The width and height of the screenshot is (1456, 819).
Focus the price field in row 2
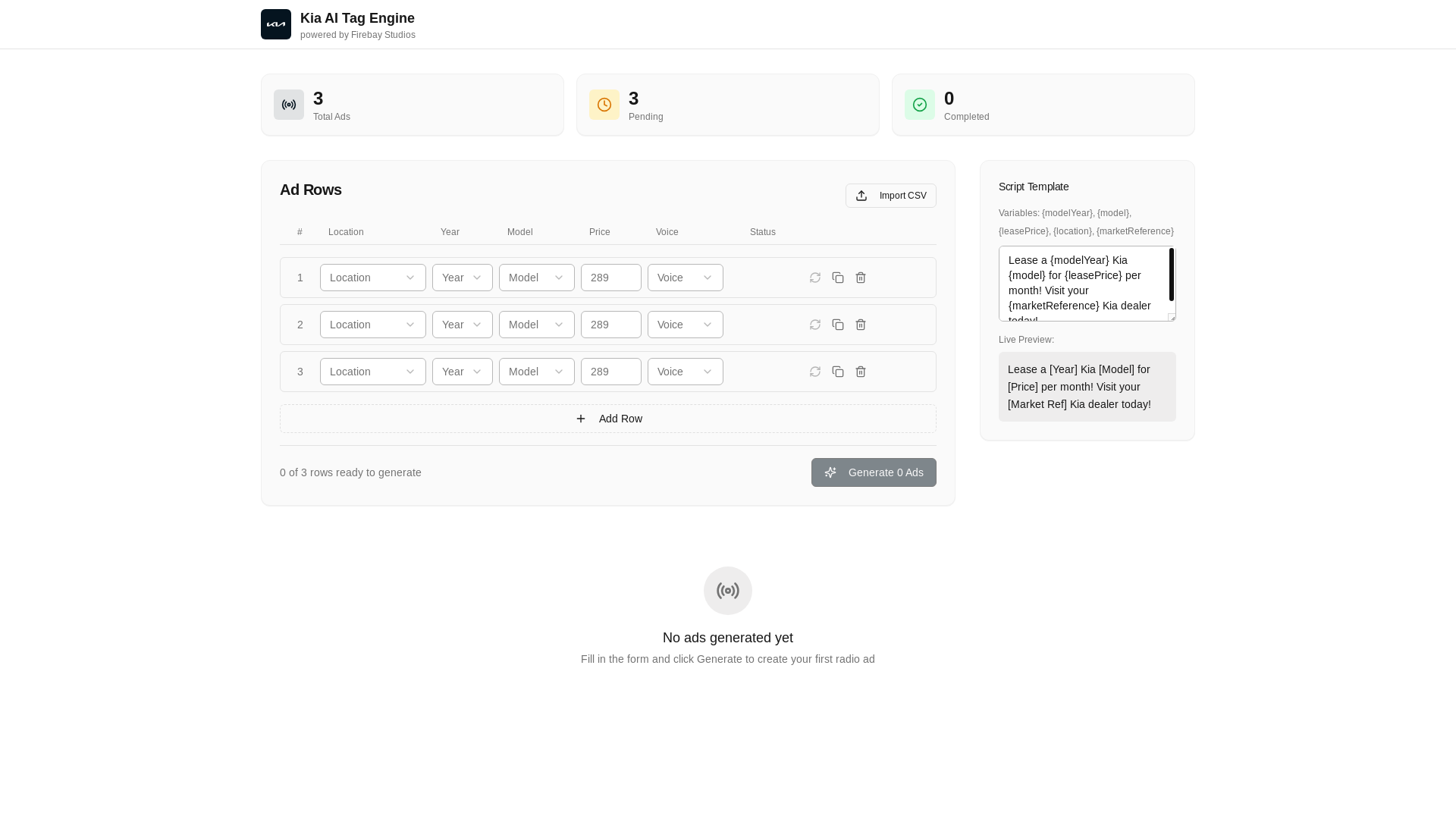coord(611,325)
